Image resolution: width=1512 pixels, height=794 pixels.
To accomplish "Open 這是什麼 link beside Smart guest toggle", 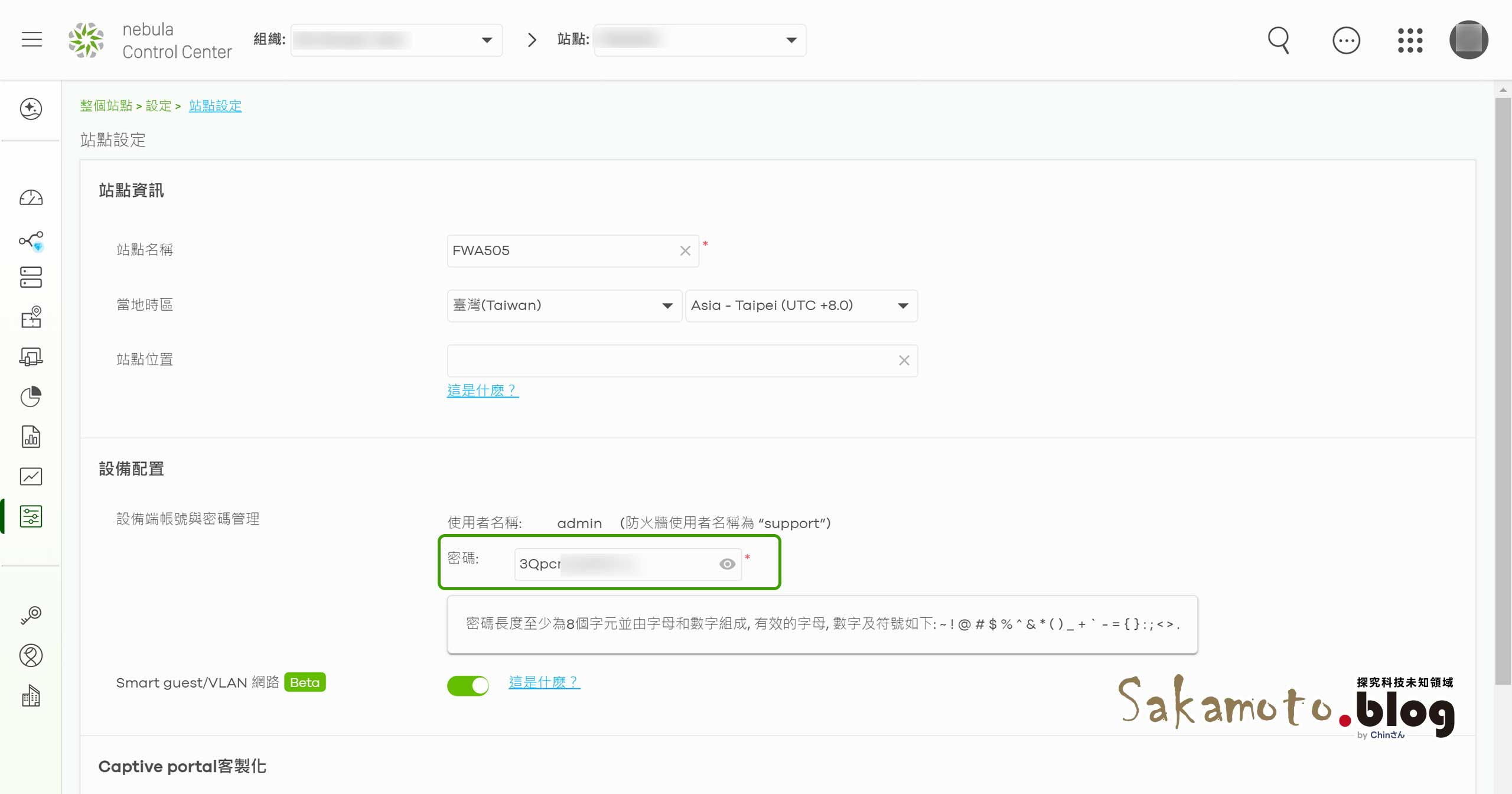I will coord(544,682).
